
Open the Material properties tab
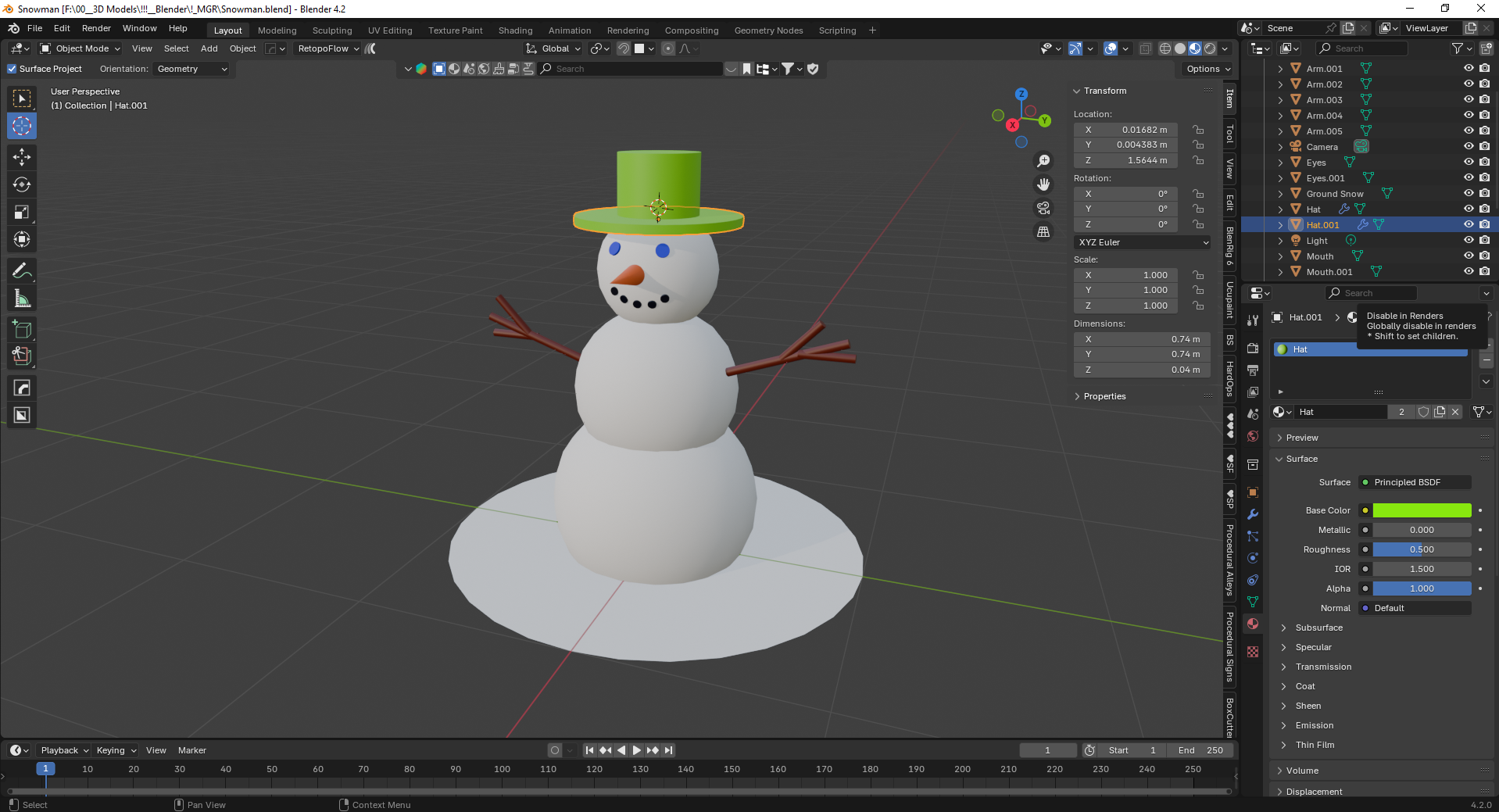(x=1253, y=624)
